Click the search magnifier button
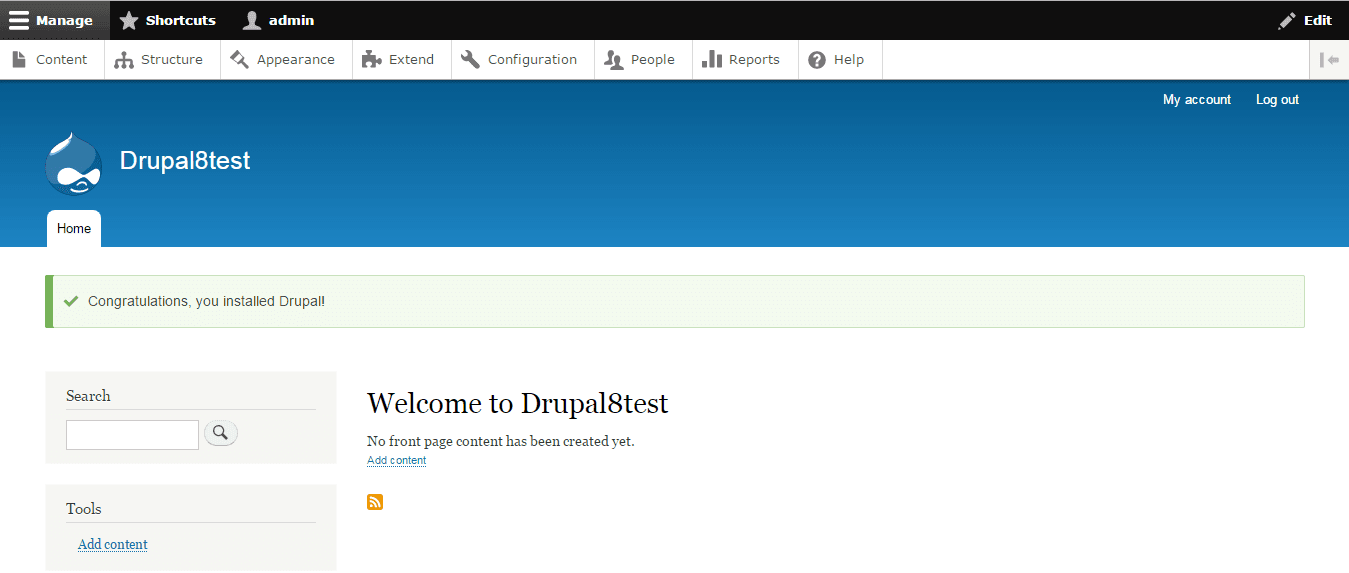Screen dimensions: 1349x573 pyautogui.click(x=221, y=433)
